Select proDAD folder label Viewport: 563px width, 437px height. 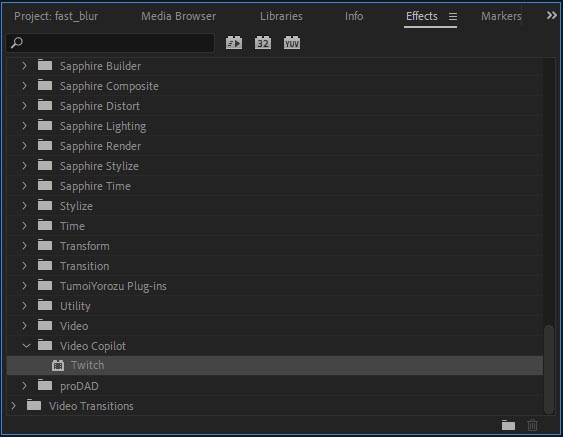coord(79,386)
